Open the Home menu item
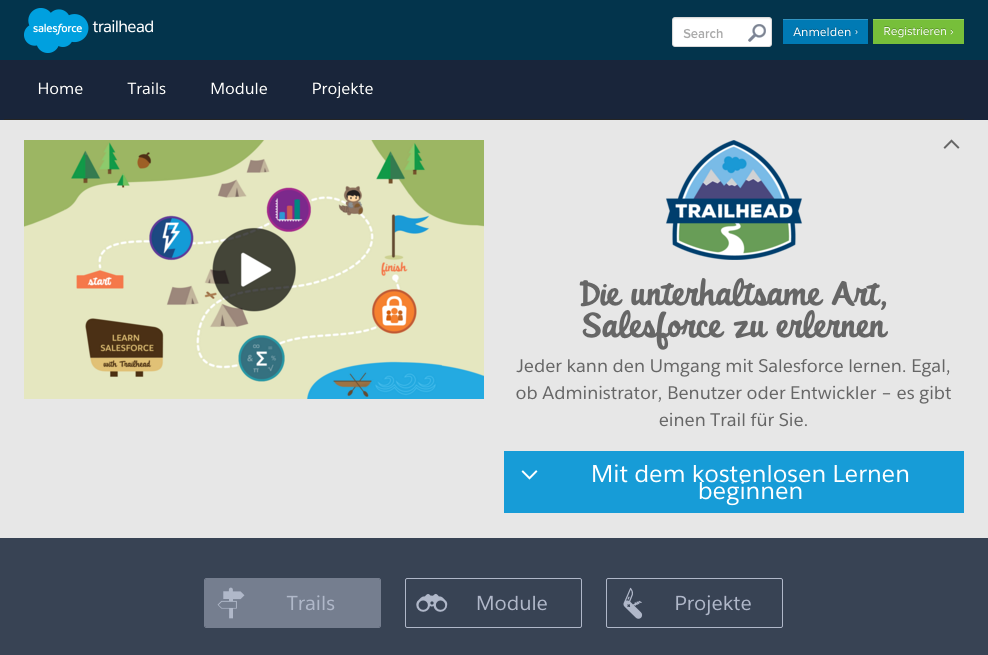The image size is (988, 655). click(x=60, y=89)
